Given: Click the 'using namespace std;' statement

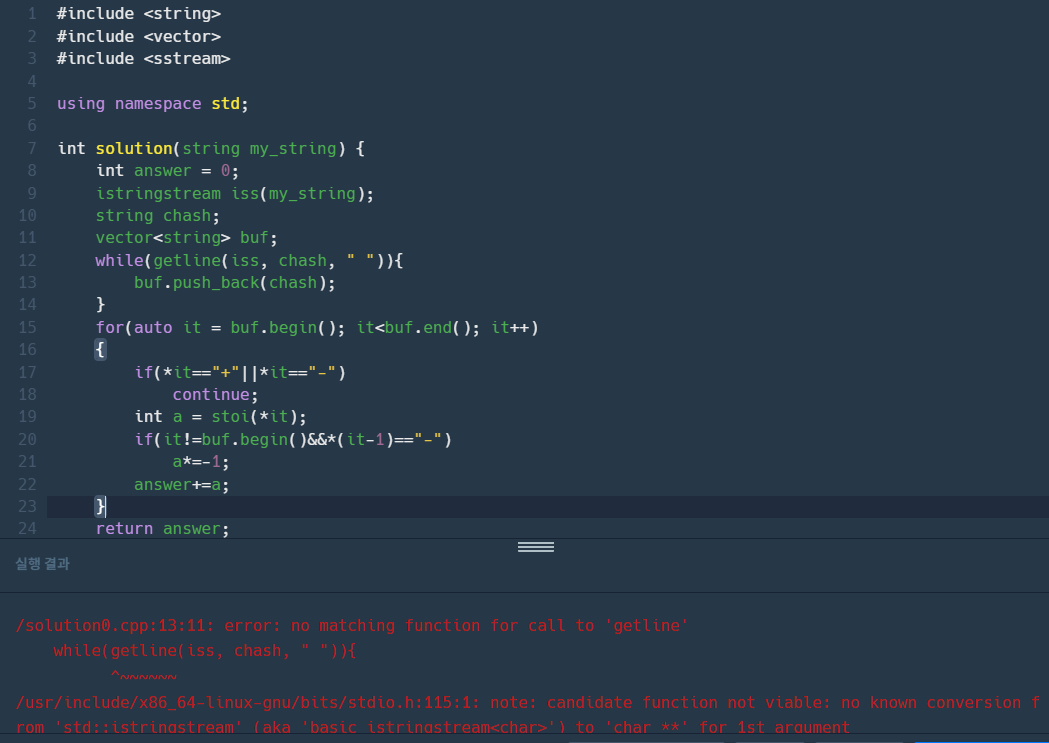Looking at the screenshot, I should click(152, 104).
